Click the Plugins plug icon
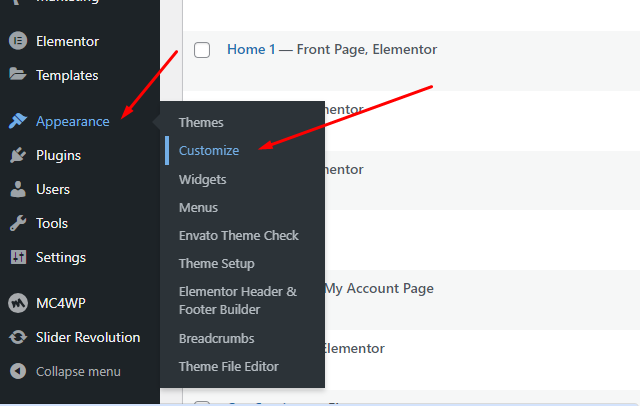Viewport: 640px width, 406px height. click(x=17, y=155)
